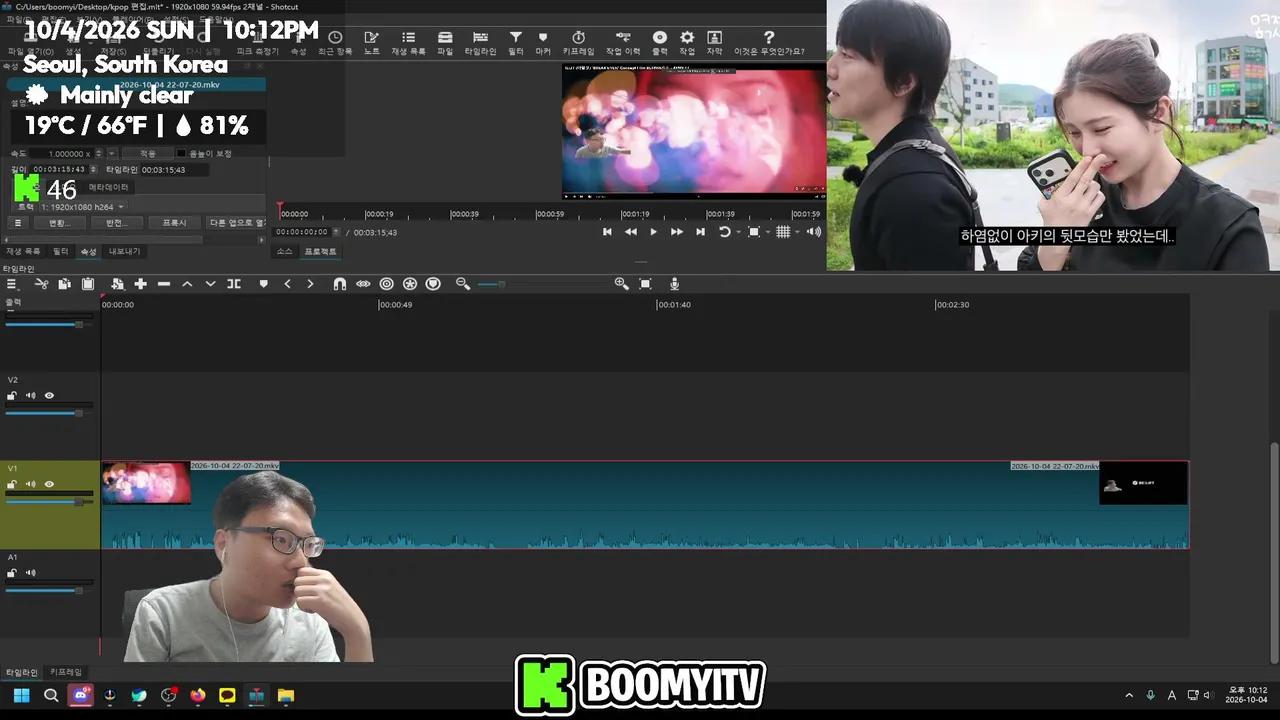Switch to the 내보내기 (Export) tab
Viewport: 1280px width, 720px height.
click(x=125, y=251)
